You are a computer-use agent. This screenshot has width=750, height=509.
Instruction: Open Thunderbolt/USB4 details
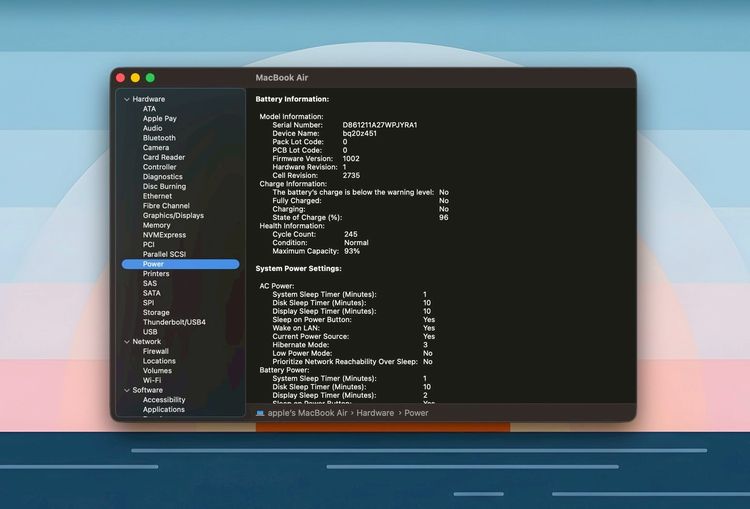[174, 322]
